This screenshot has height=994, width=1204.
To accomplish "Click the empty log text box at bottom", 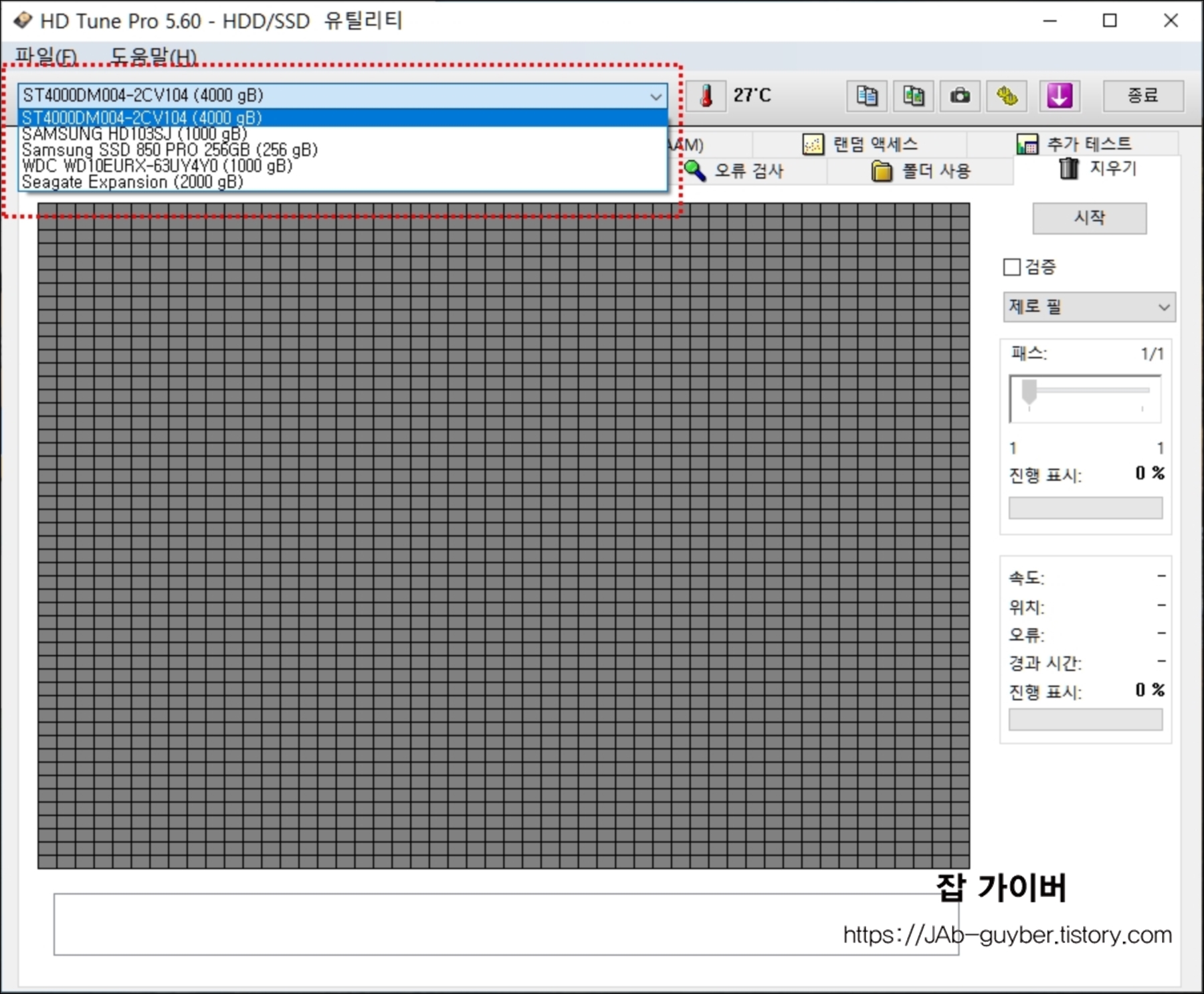I will coord(506,924).
